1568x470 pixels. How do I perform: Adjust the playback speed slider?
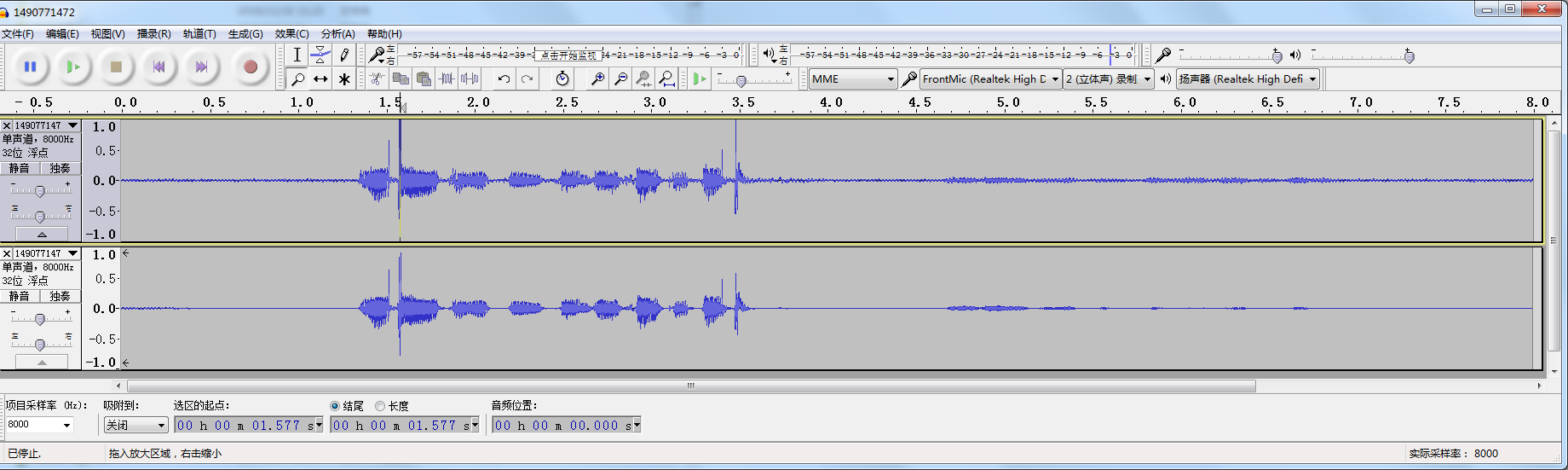pos(741,80)
